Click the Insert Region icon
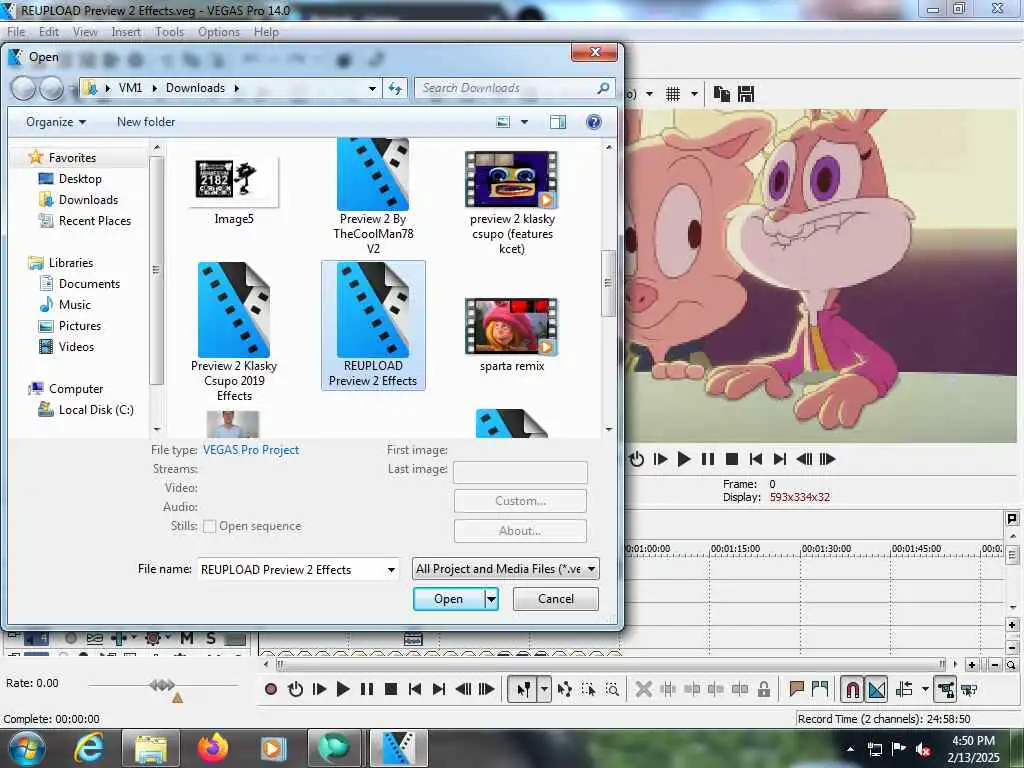Viewport: 1024px width, 768px height. point(820,688)
